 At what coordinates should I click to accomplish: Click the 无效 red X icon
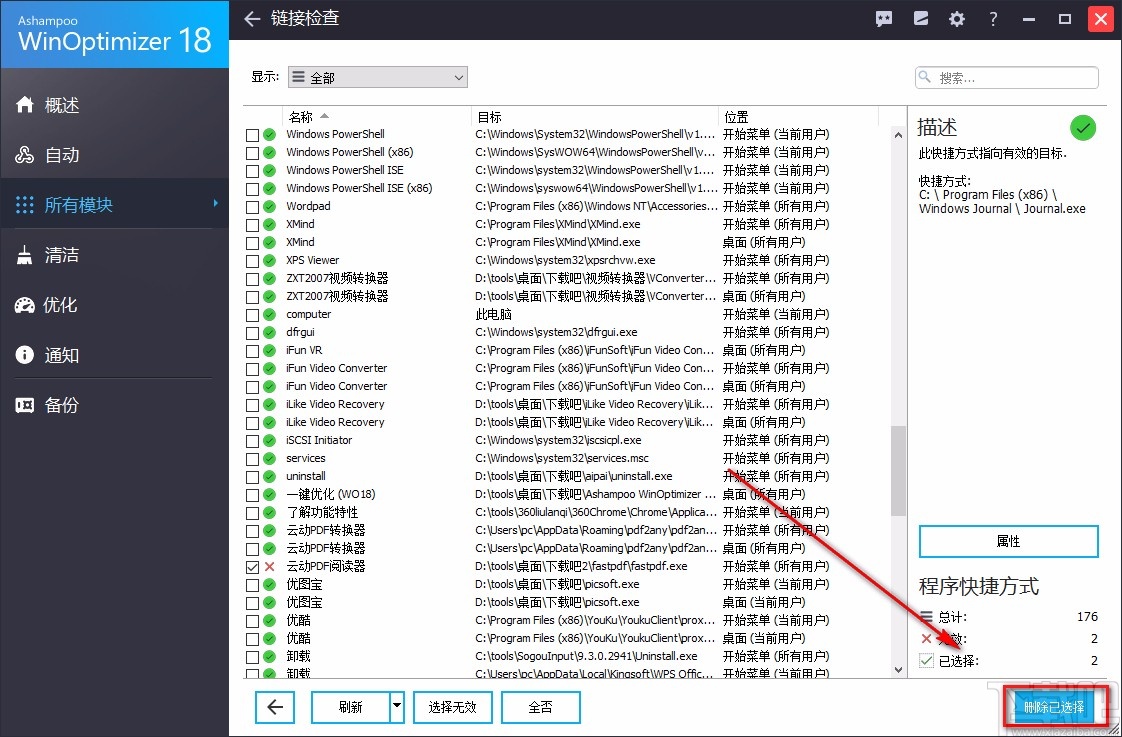coord(927,638)
